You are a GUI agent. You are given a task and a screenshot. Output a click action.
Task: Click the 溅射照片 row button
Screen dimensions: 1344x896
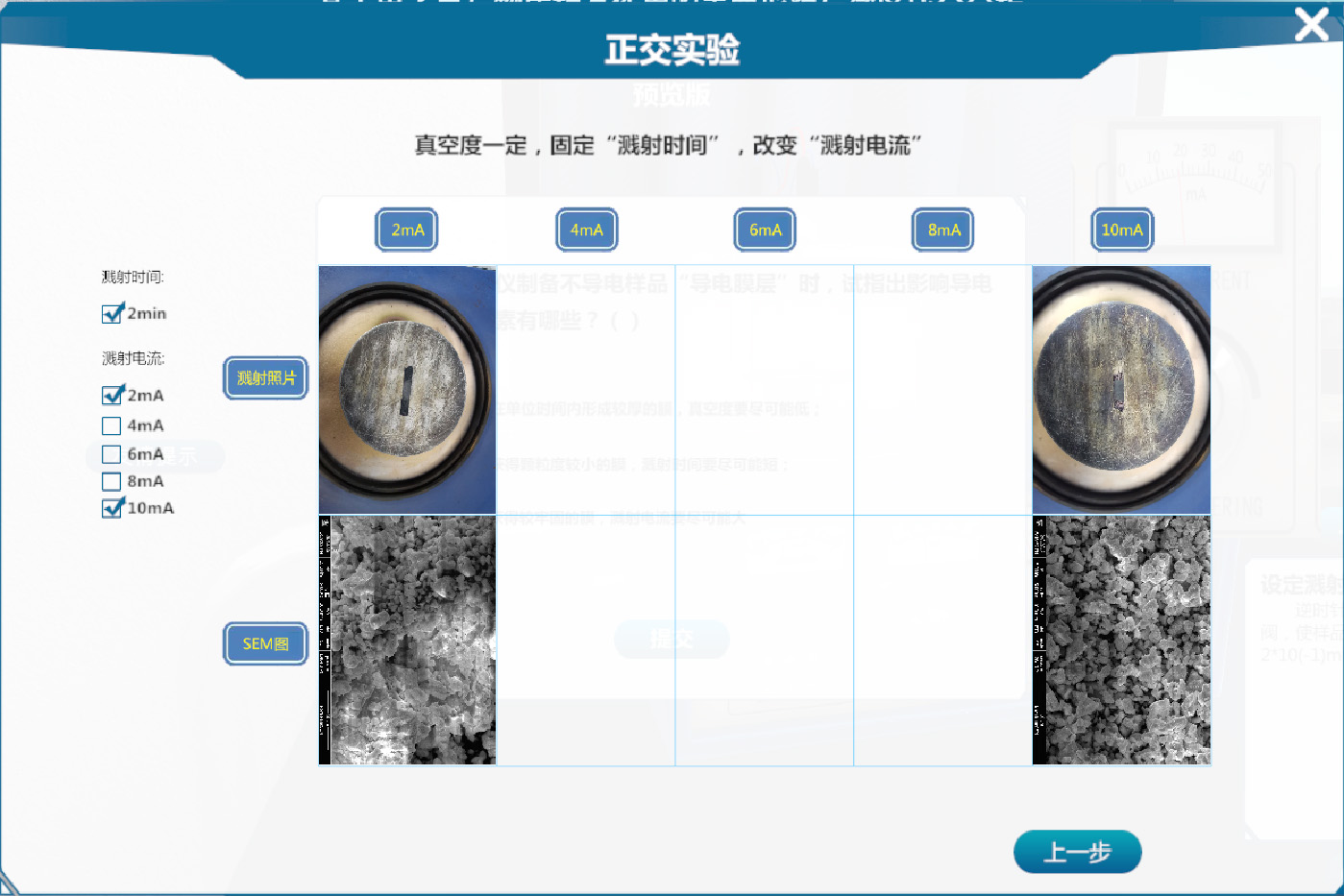click(x=265, y=378)
